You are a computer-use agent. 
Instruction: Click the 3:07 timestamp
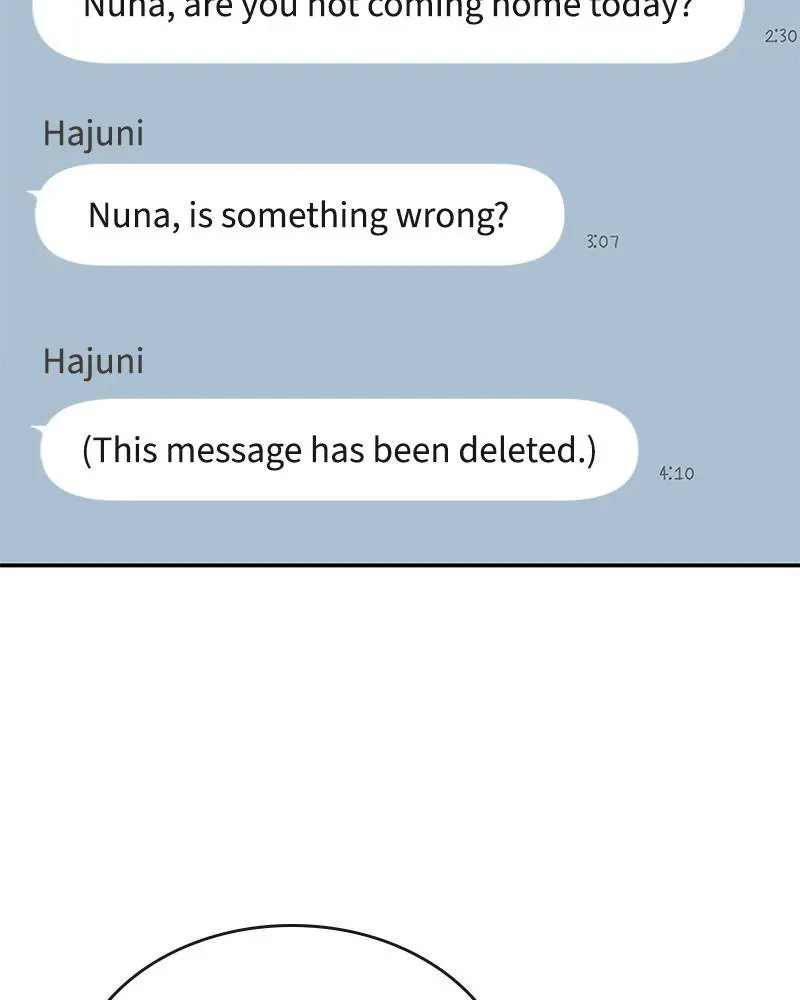click(602, 242)
